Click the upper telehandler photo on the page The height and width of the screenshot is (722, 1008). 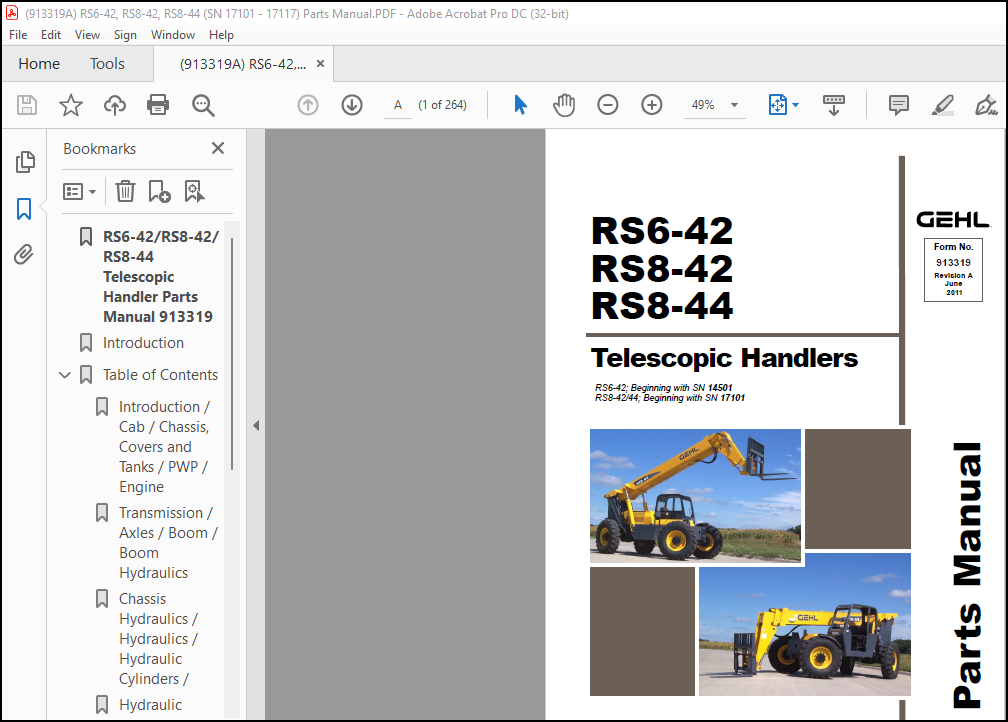pyautogui.click(x=695, y=496)
